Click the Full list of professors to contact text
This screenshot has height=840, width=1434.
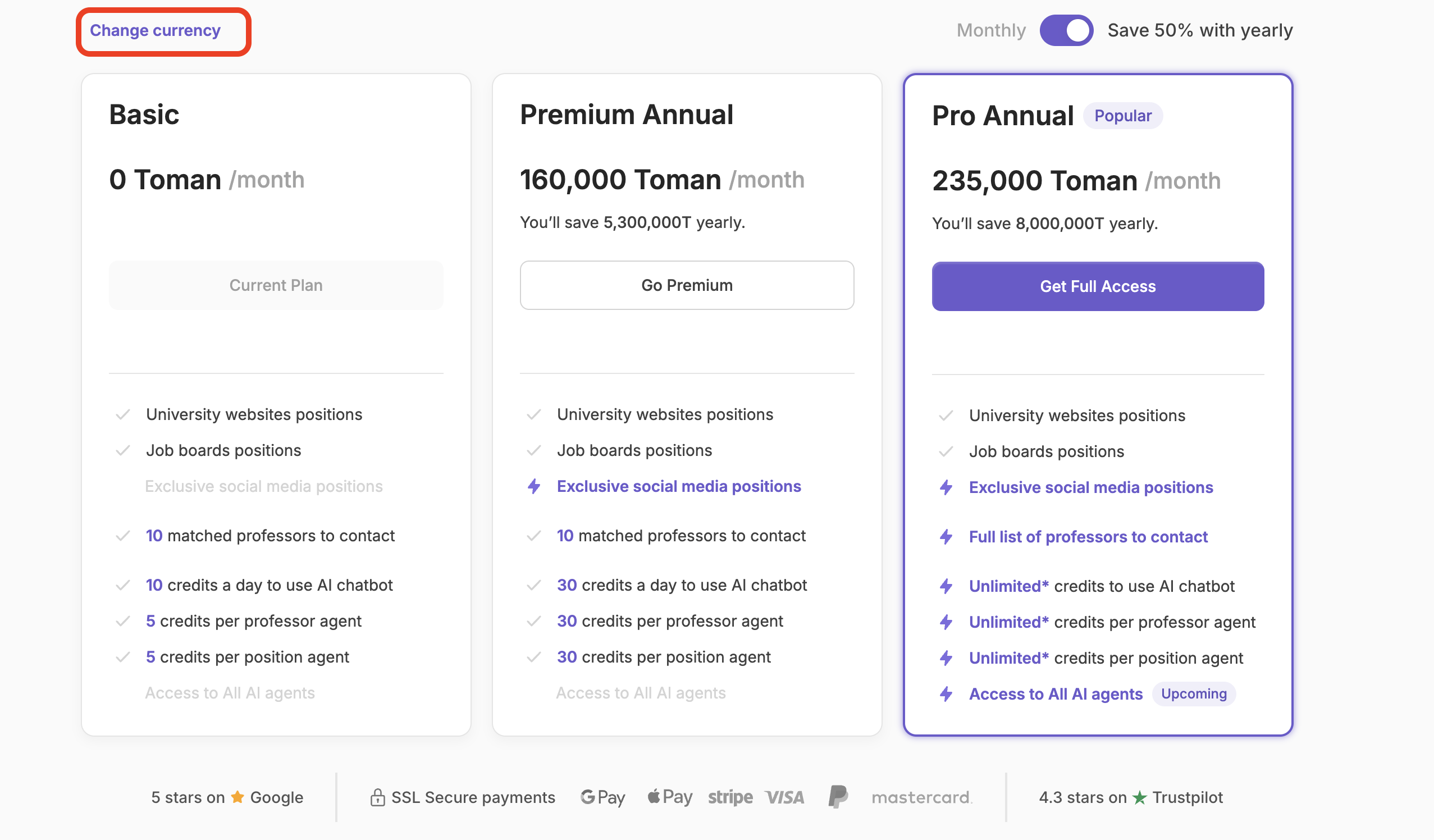1088,537
